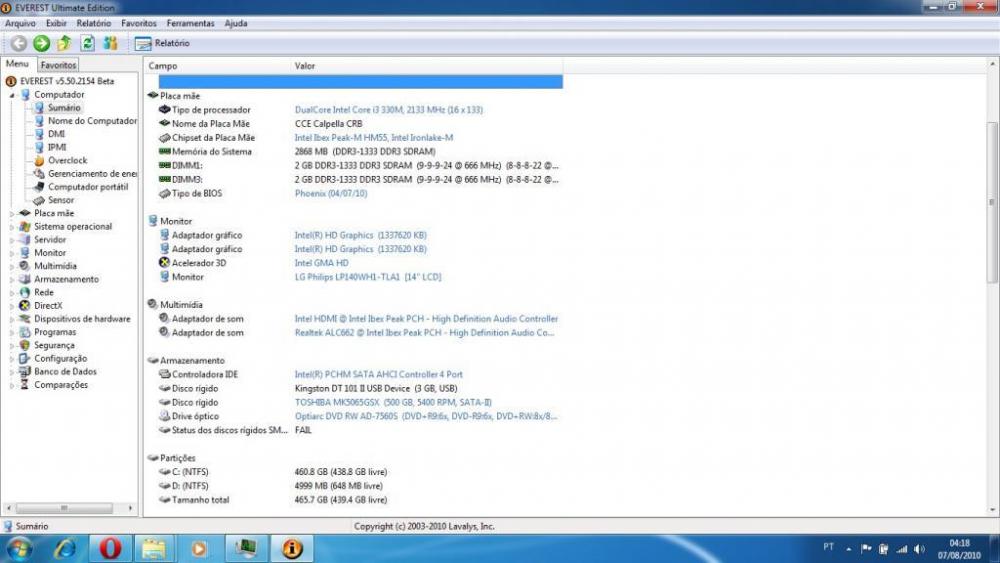This screenshot has height=563, width=1000.
Task: Collapse the Computador tree node
Action: click(12, 95)
